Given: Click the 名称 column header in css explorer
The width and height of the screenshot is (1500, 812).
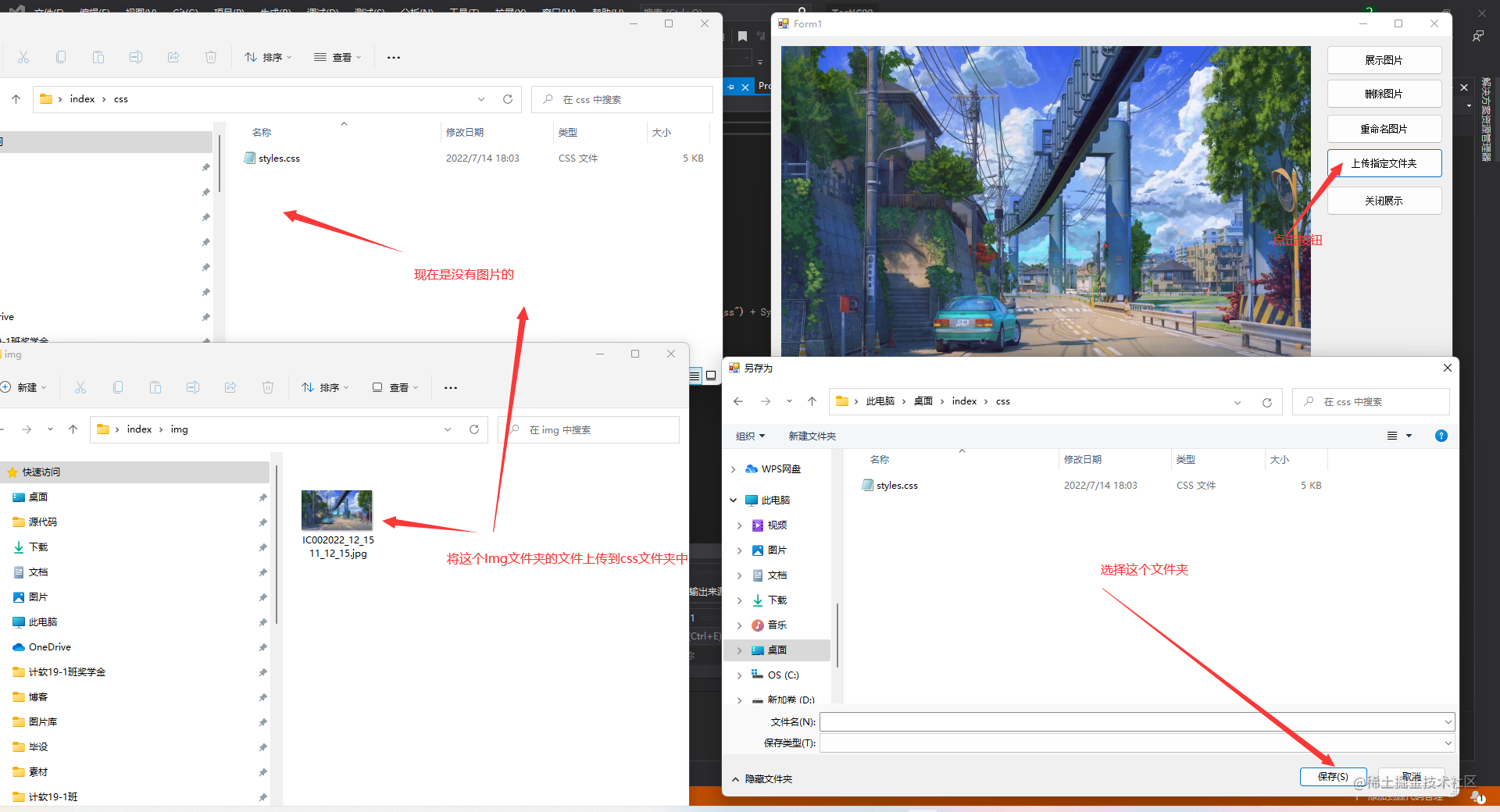Looking at the screenshot, I should pyautogui.click(x=262, y=132).
